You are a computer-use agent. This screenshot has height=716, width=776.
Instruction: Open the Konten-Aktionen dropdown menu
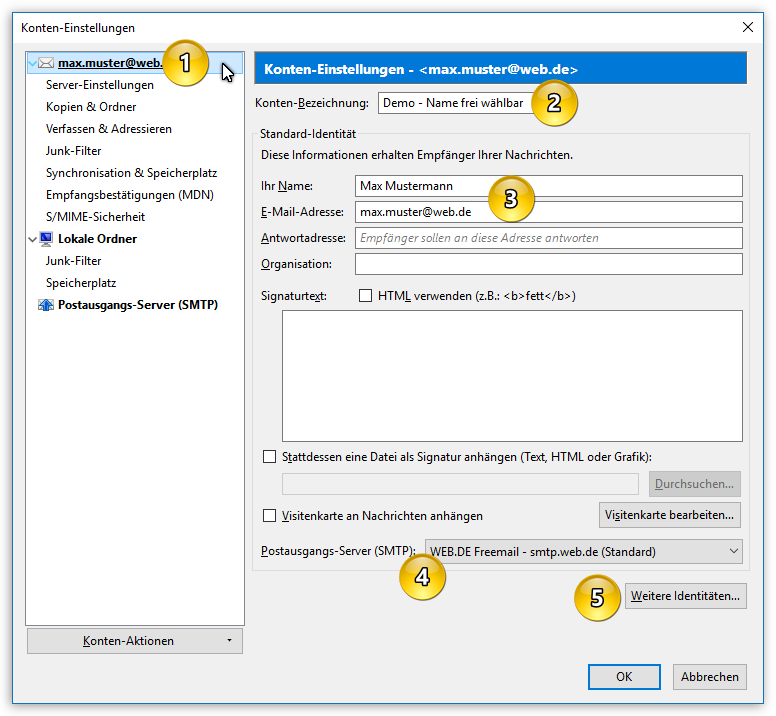pyautogui.click(x=135, y=641)
